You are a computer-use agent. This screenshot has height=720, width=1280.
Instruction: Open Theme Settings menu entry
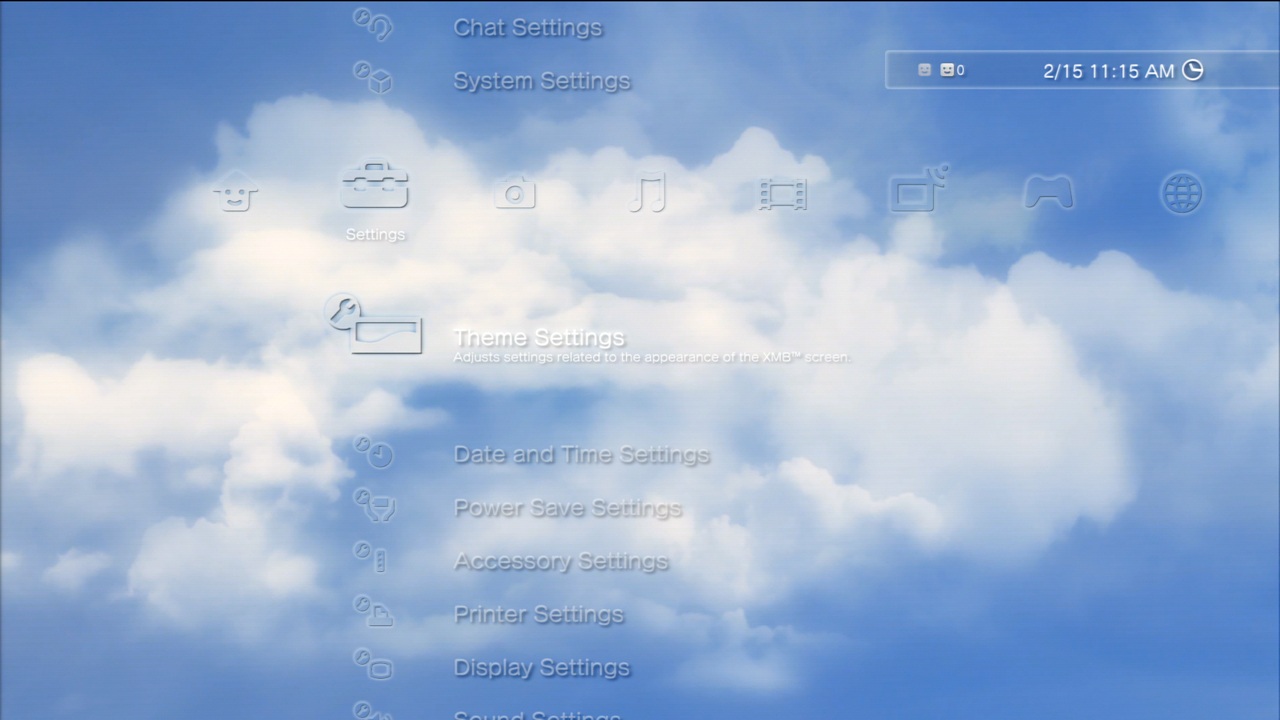539,337
